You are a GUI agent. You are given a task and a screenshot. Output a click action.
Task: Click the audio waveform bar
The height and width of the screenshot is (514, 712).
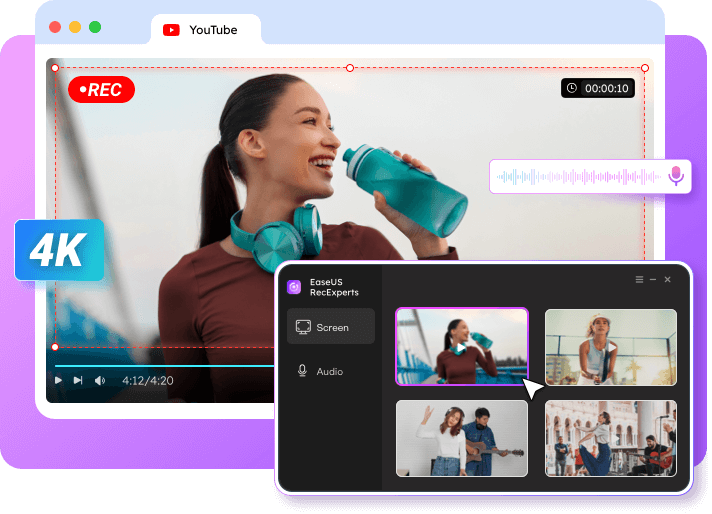click(590, 177)
